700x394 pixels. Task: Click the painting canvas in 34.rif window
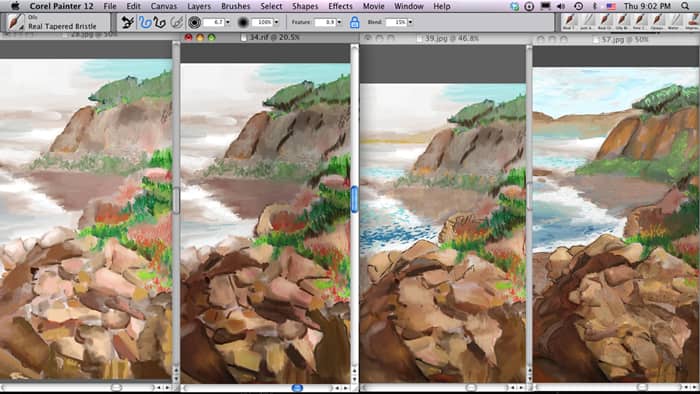point(265,223)
